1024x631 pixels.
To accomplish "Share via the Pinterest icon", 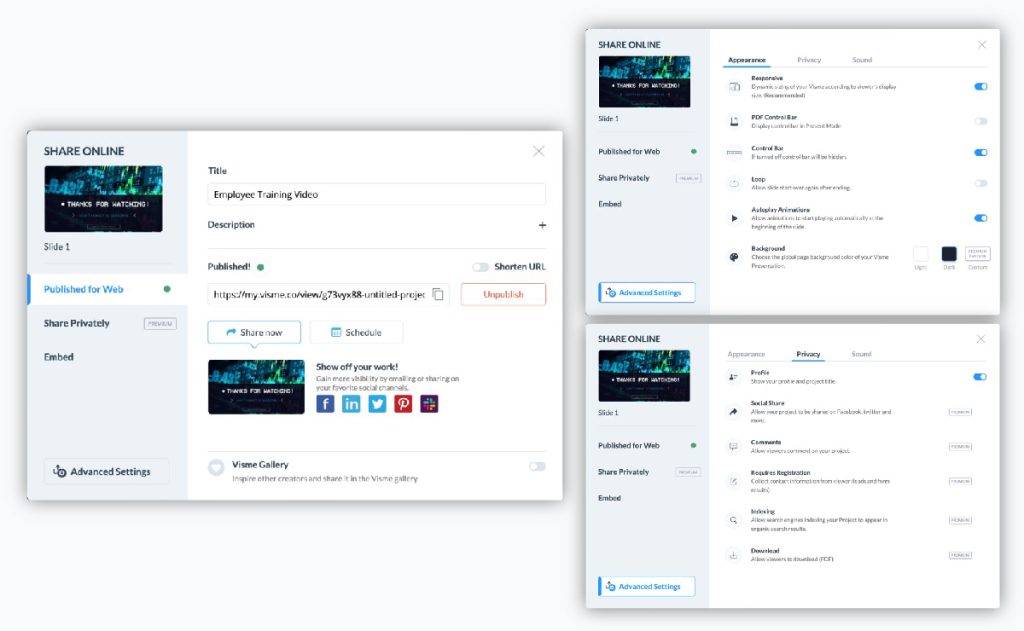I will tap(403, 404).
